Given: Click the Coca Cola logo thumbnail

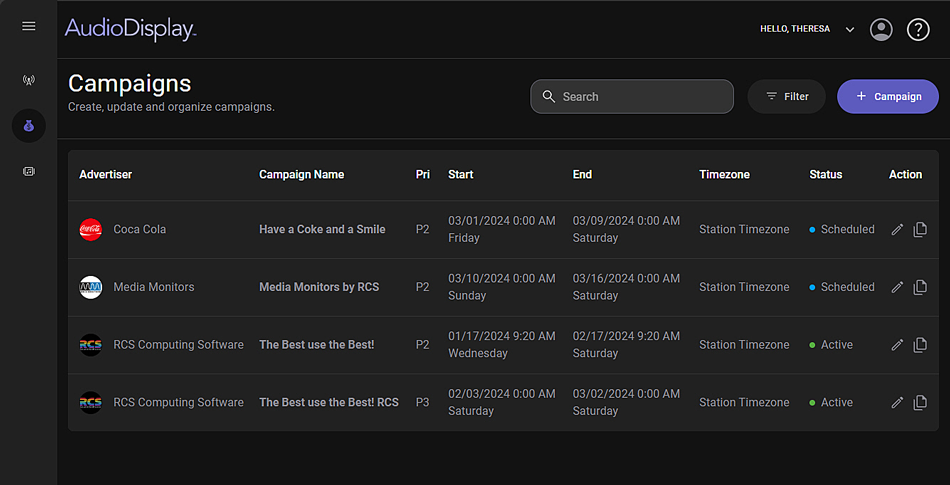Looking at the screenshot, I should [91, 229].
